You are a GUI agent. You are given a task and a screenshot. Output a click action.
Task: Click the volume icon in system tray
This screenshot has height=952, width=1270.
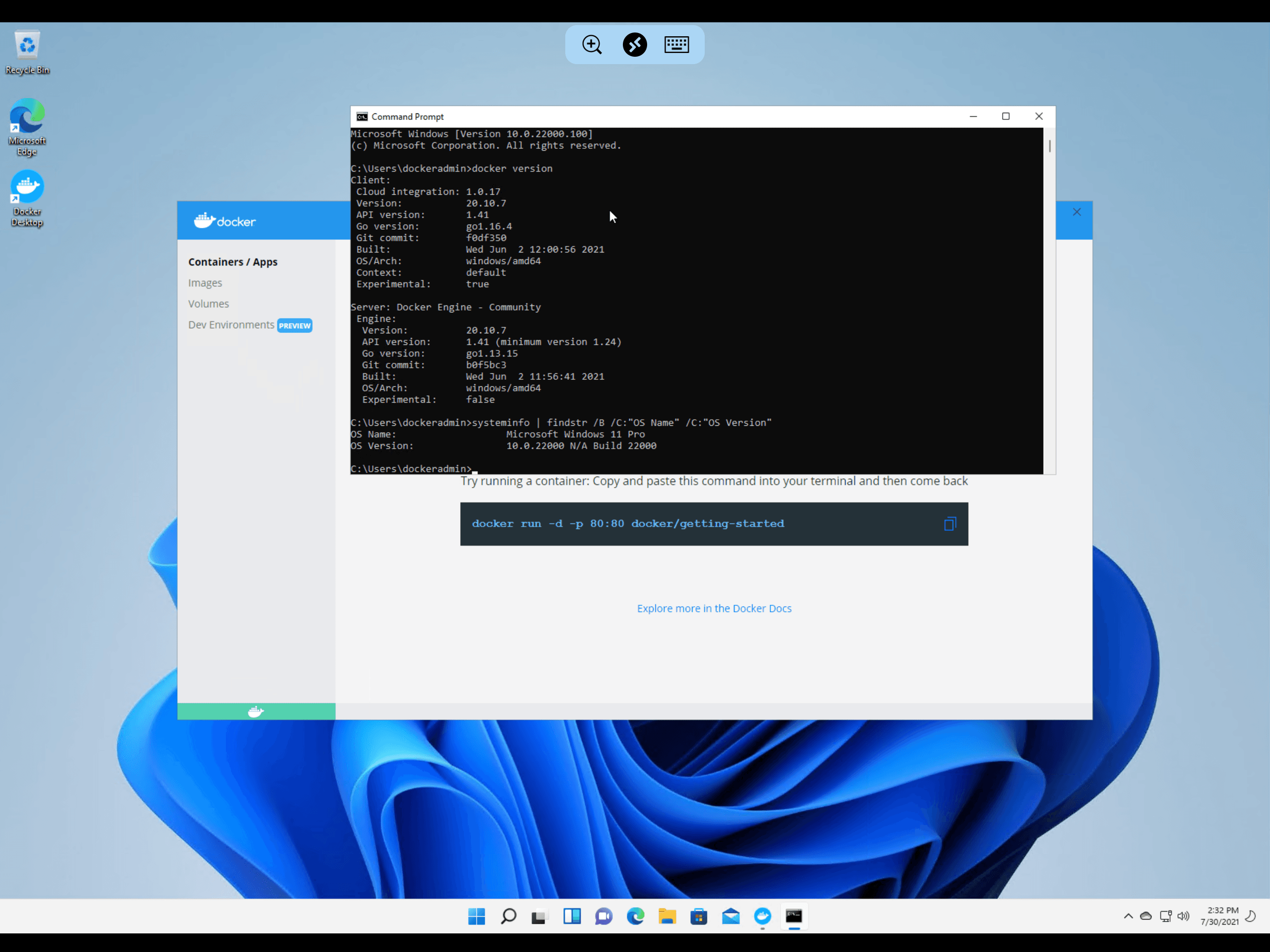point(1183,916)
